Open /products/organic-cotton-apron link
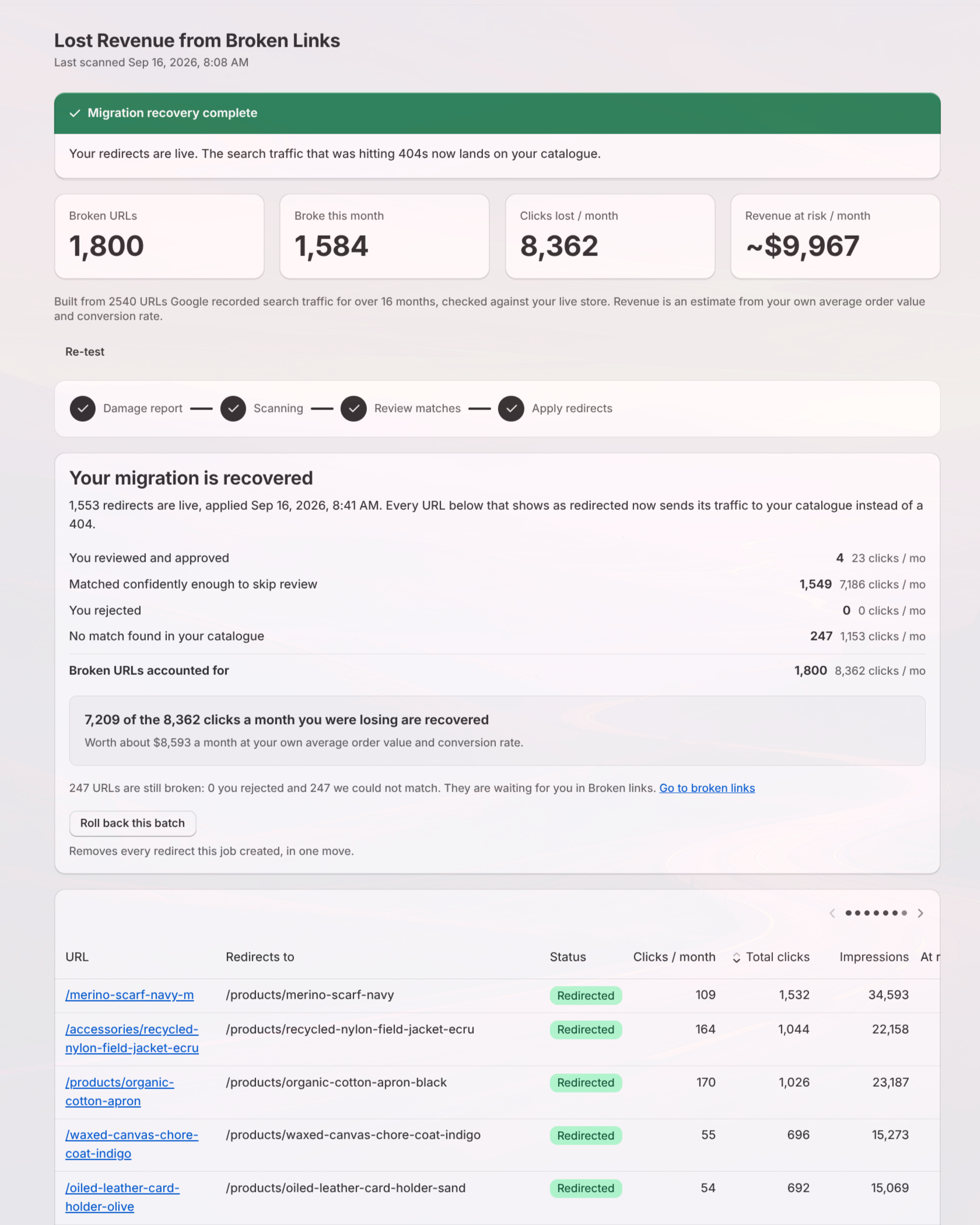 [120, 1092]
